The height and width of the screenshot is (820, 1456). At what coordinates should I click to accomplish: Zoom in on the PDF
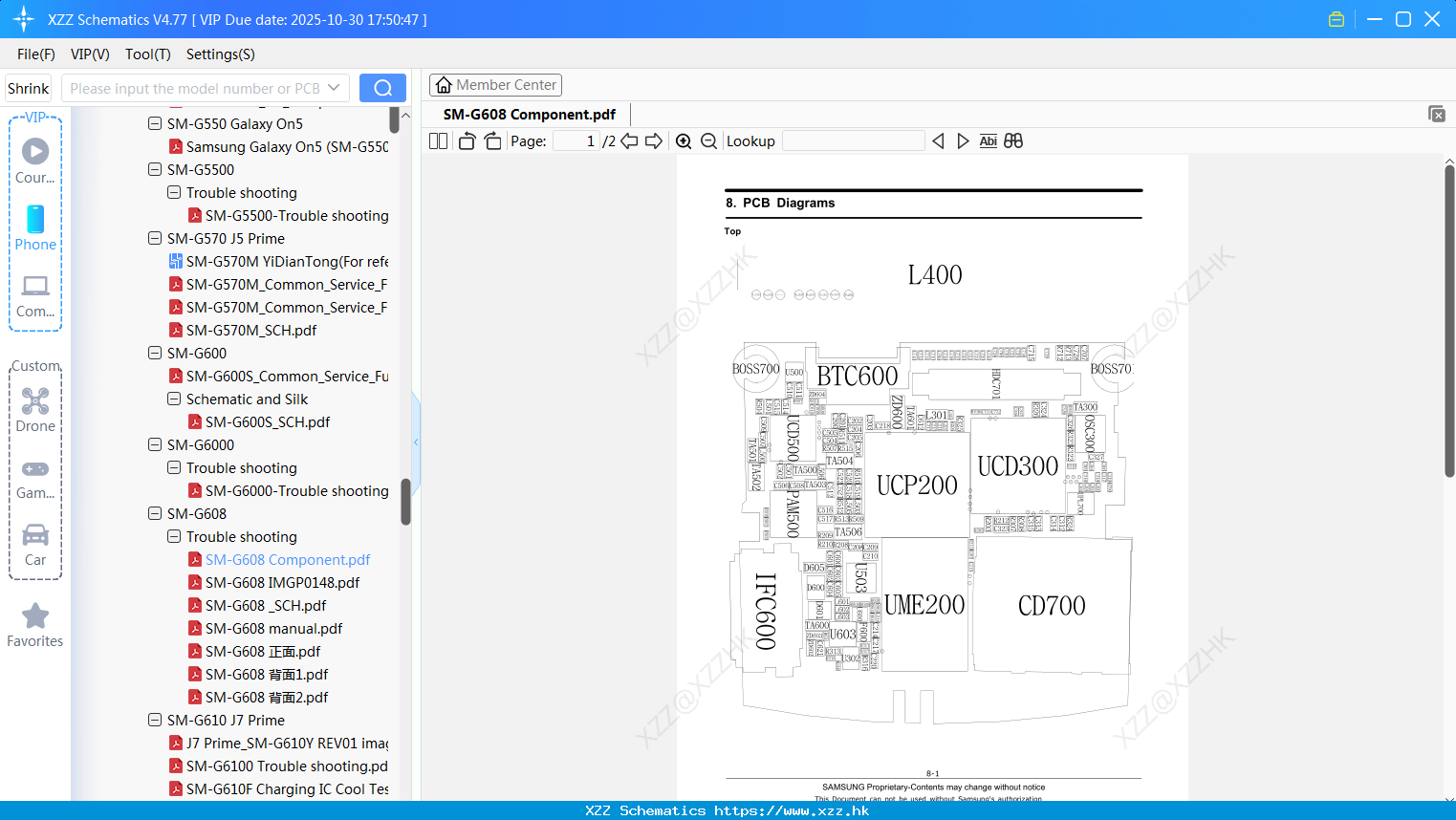tap(684, 140)
